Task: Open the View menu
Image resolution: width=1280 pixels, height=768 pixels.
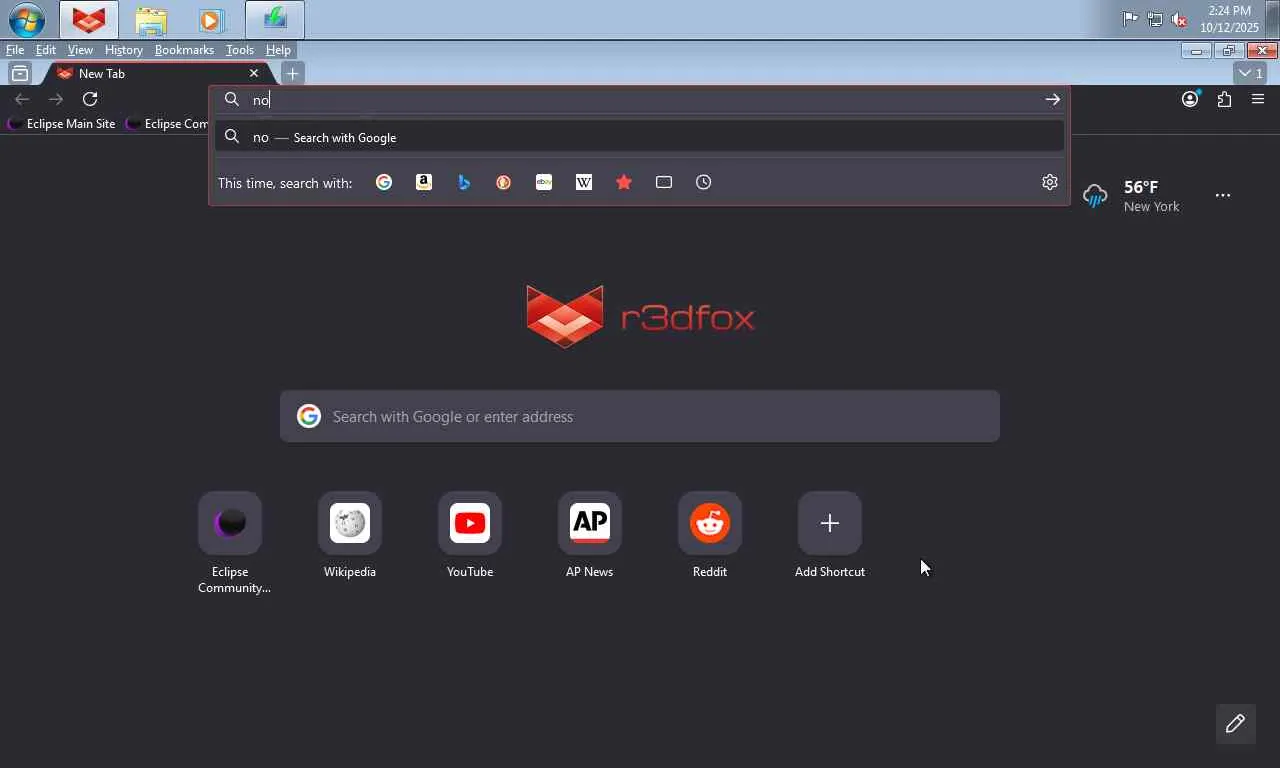Action: 80,50
